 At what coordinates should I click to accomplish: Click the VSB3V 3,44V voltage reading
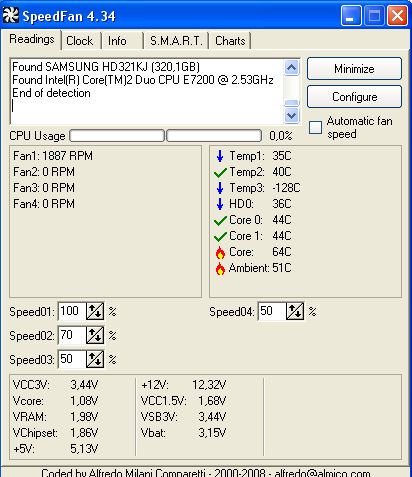[x=184, y=417]
